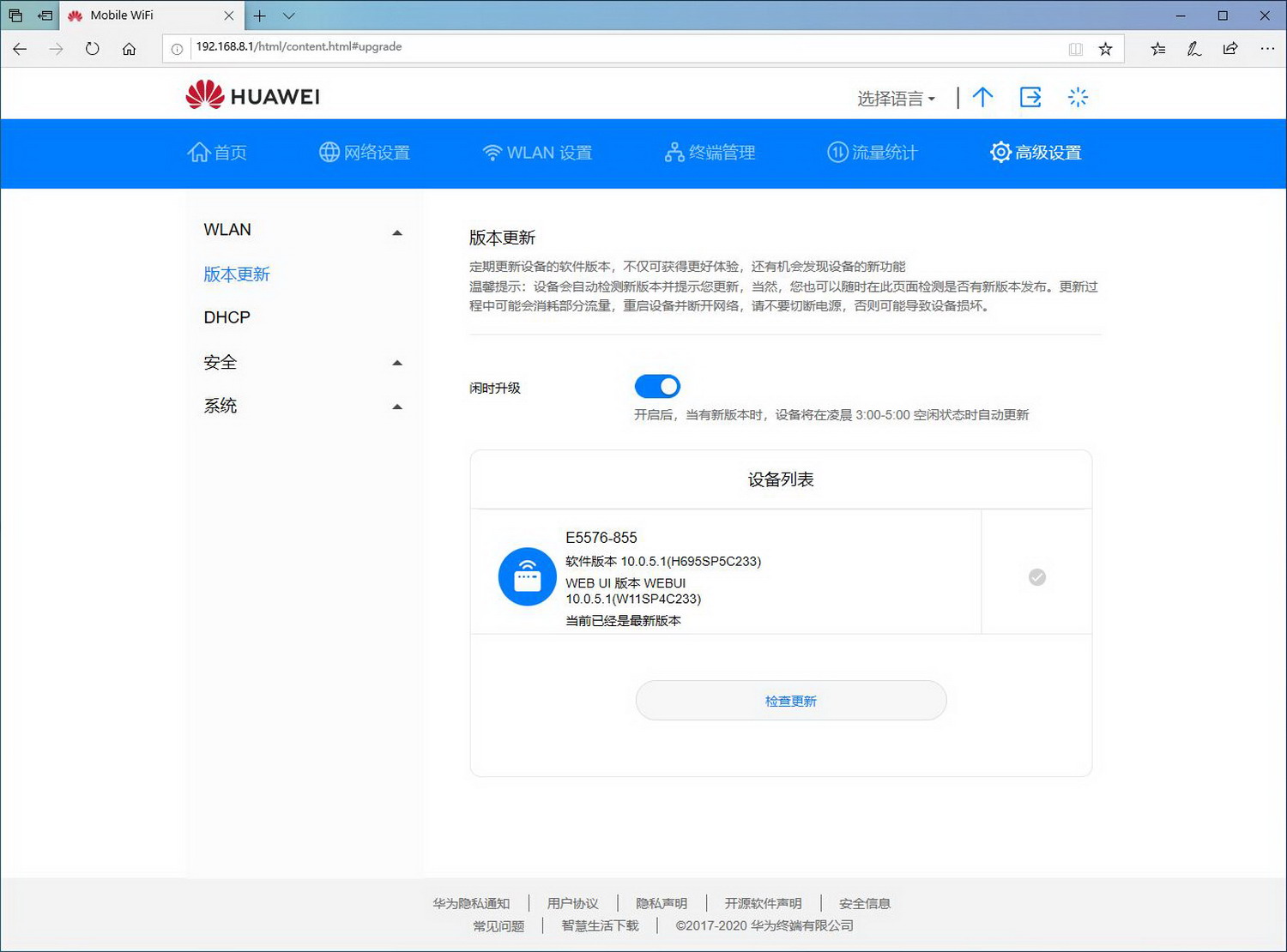
Task: Open the 华为隐私通知 footer link
Action: [470, 903]
